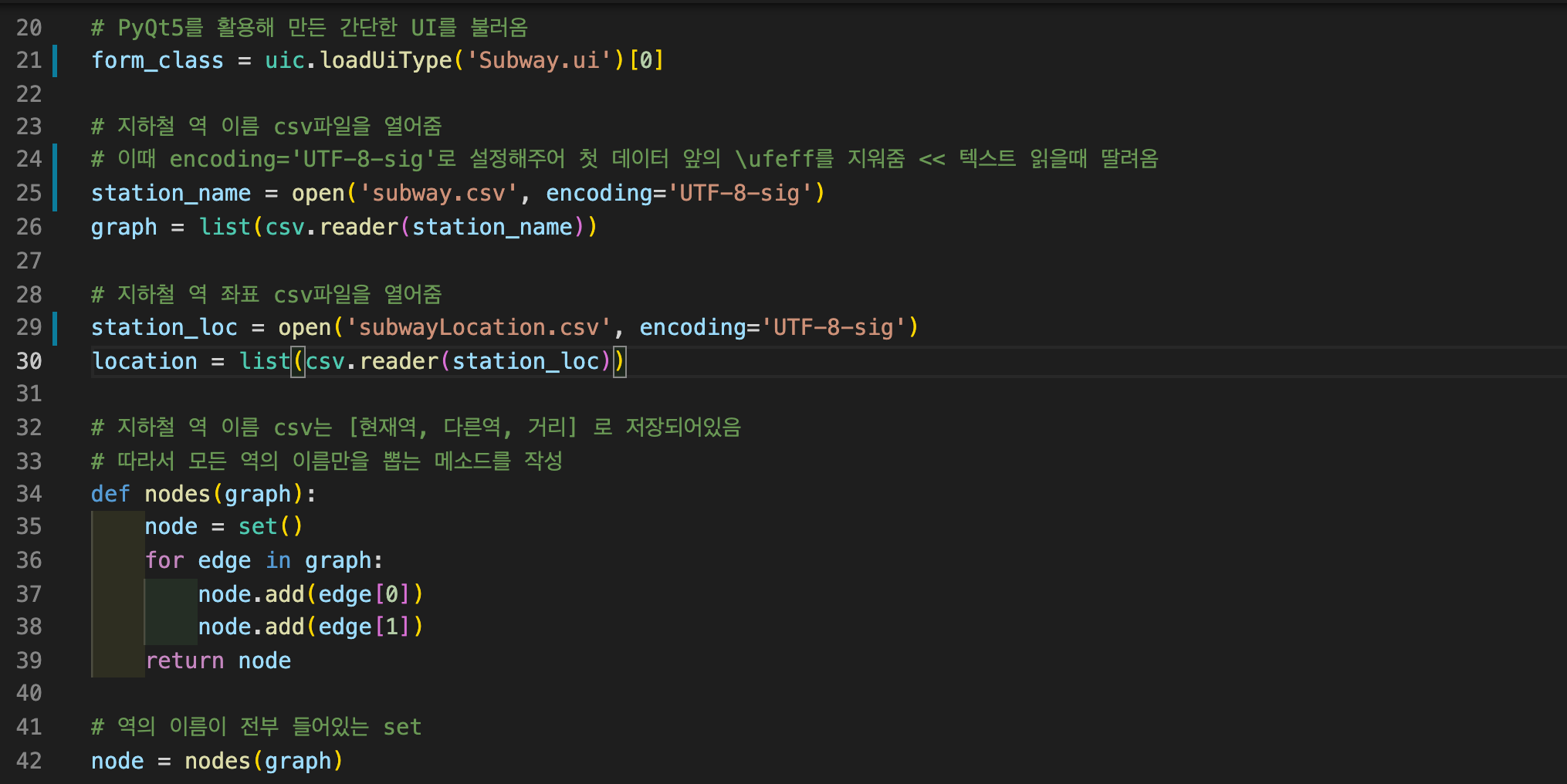This screenshot has width=1567, height=784.
Task: Click comment mentioning \ufeff on line 24
Action: 624,159
